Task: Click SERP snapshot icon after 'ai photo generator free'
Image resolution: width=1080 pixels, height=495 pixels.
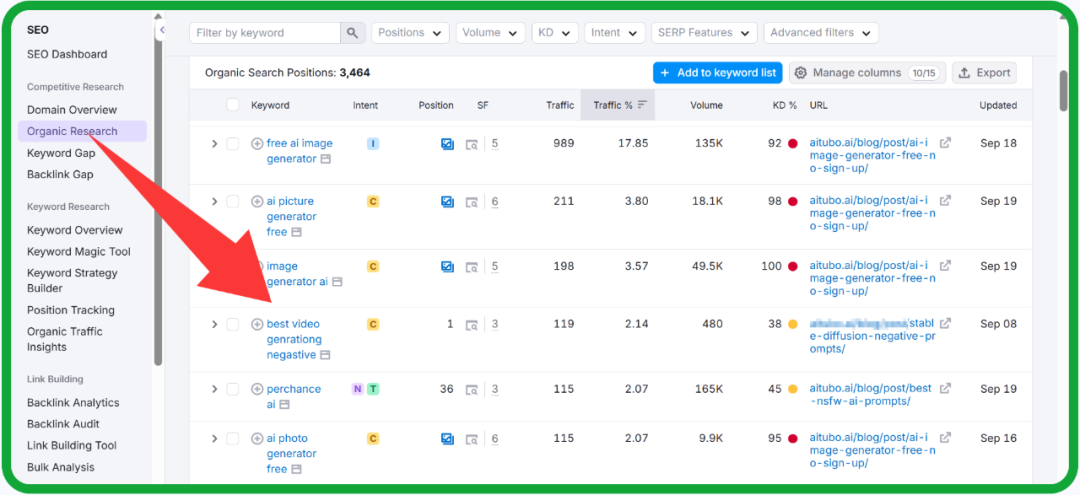Action: click(x=297, y=469)
